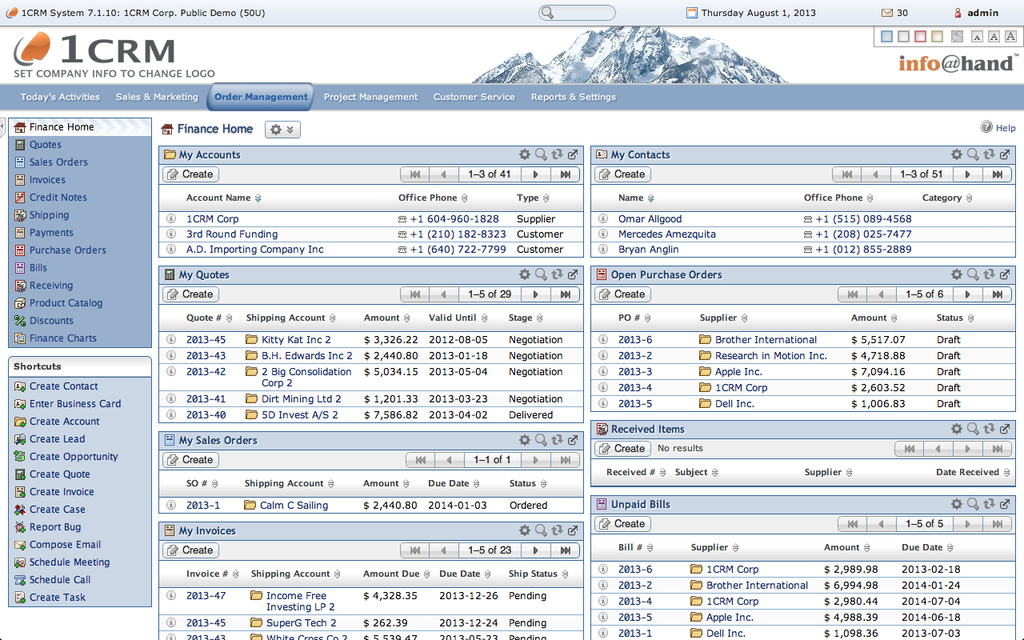
Task: Select the Order Management tab
Action: point(261,97)
